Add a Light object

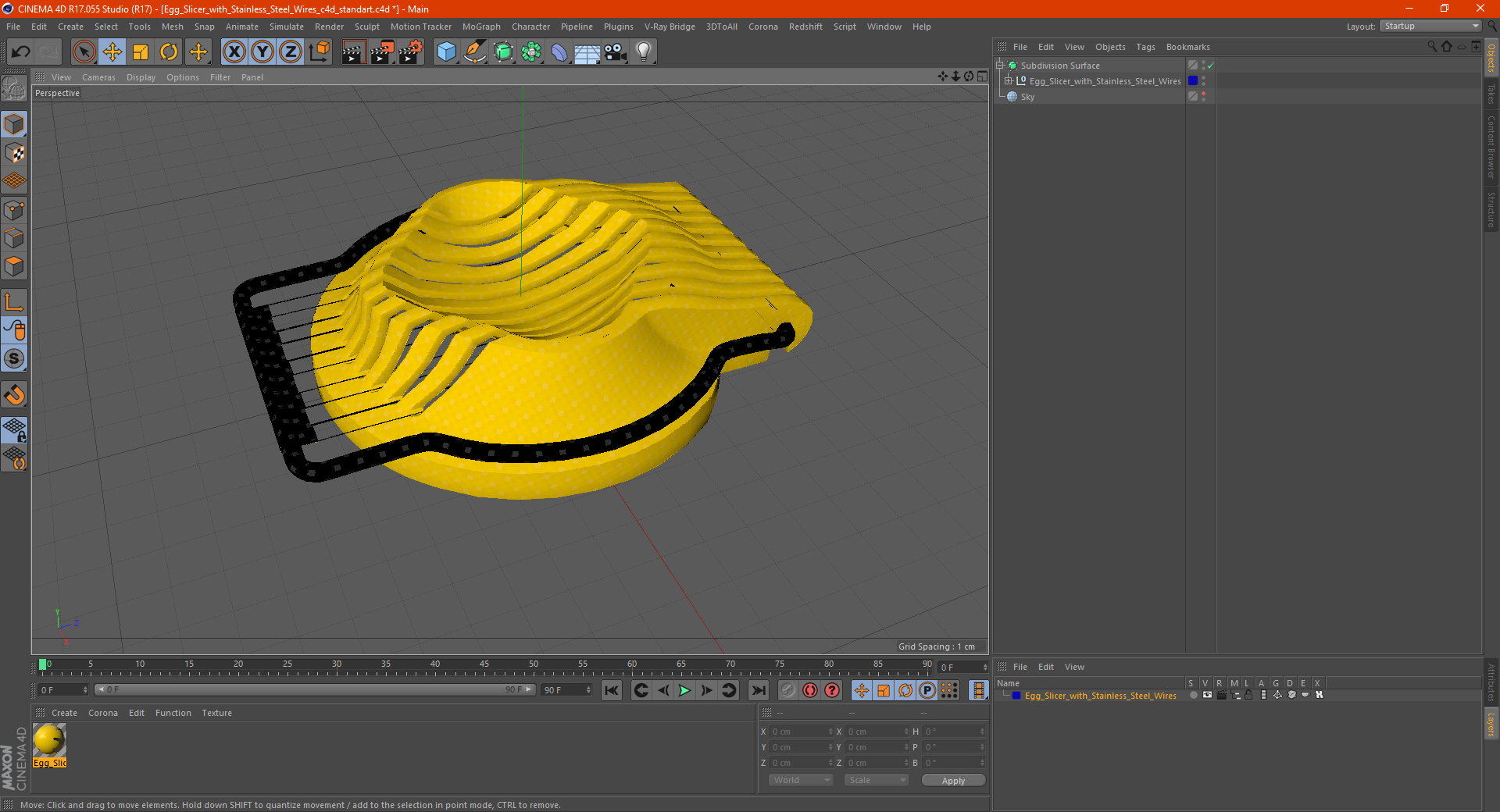[644, 52]
